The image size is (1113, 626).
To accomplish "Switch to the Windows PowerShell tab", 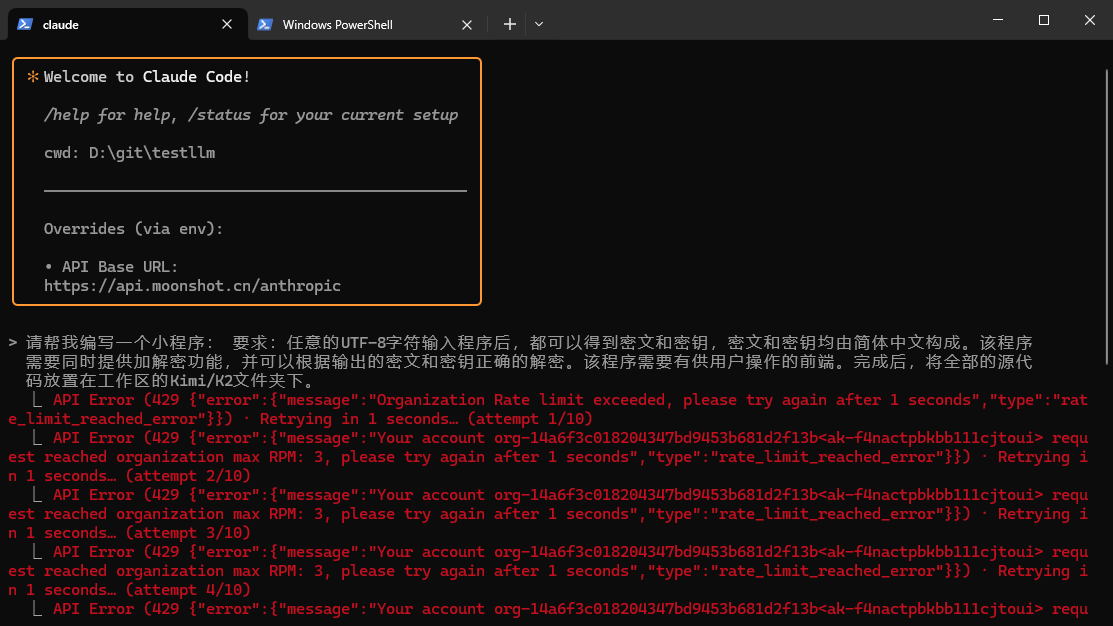I will pyautogui.click(x=366, y=24).
